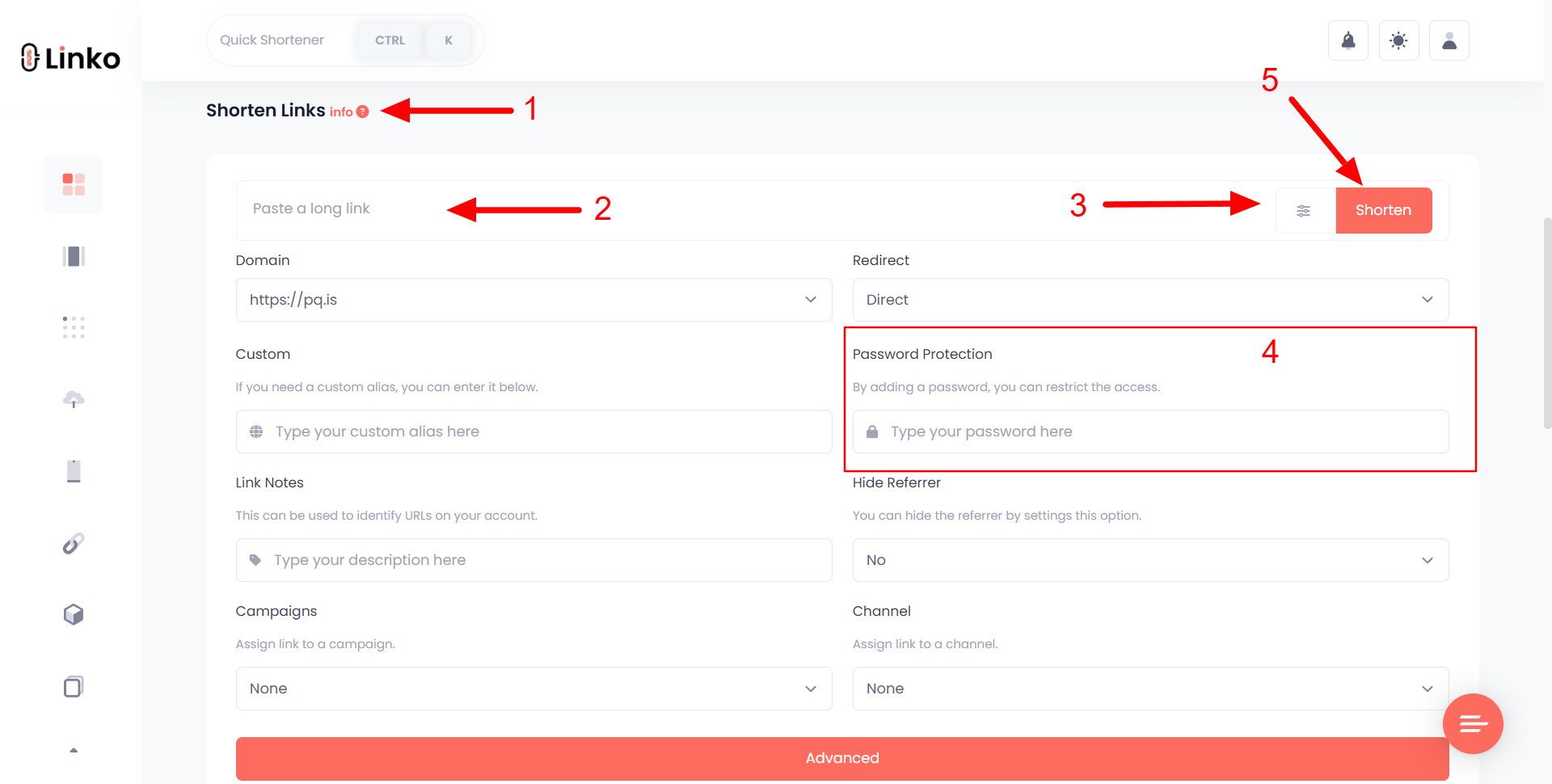Open the mobile device icon in sidebar
Viewport: 1552px width, 784px height.
coord(74,471)
